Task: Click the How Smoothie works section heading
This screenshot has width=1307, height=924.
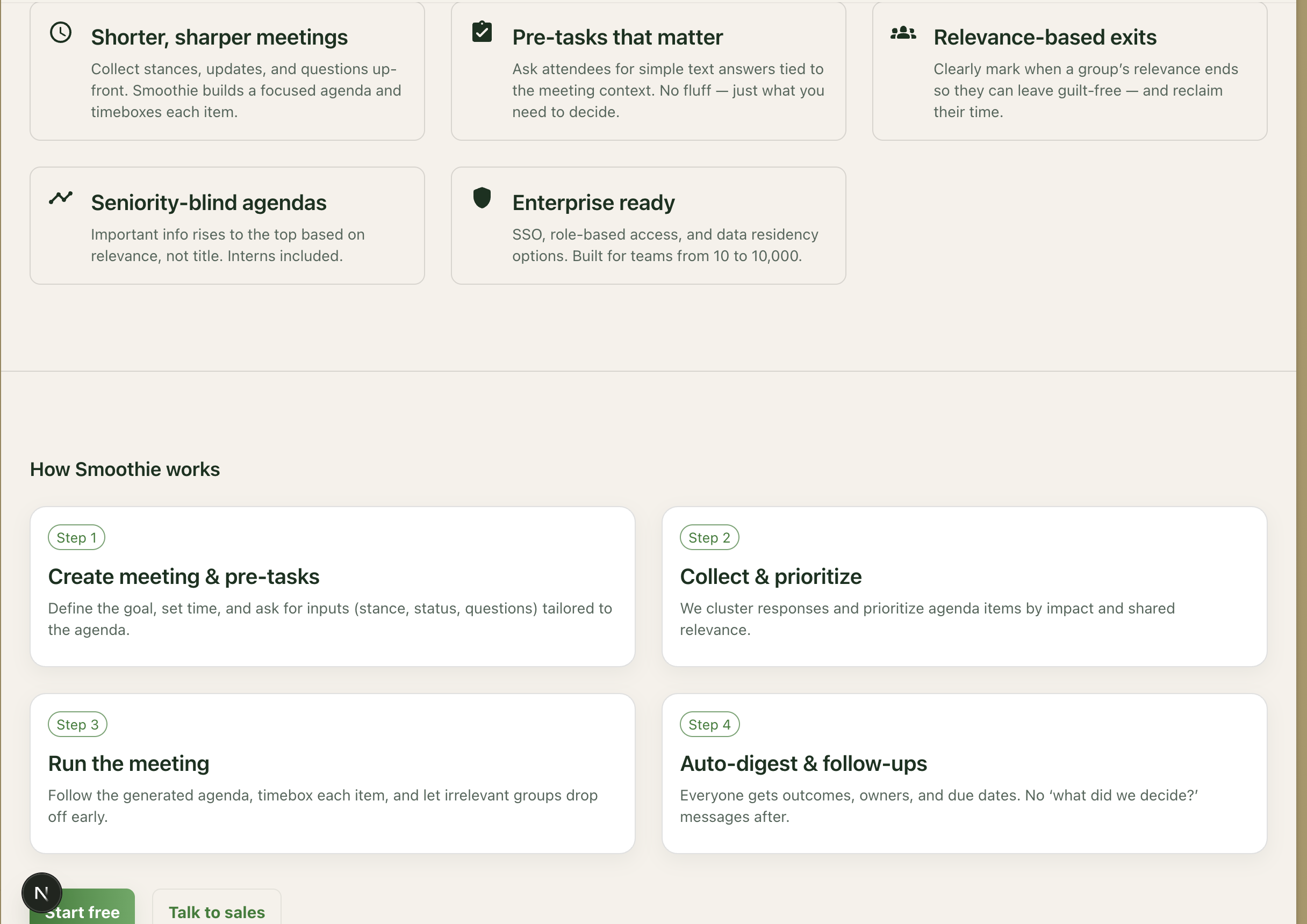Action: point(125,470)
